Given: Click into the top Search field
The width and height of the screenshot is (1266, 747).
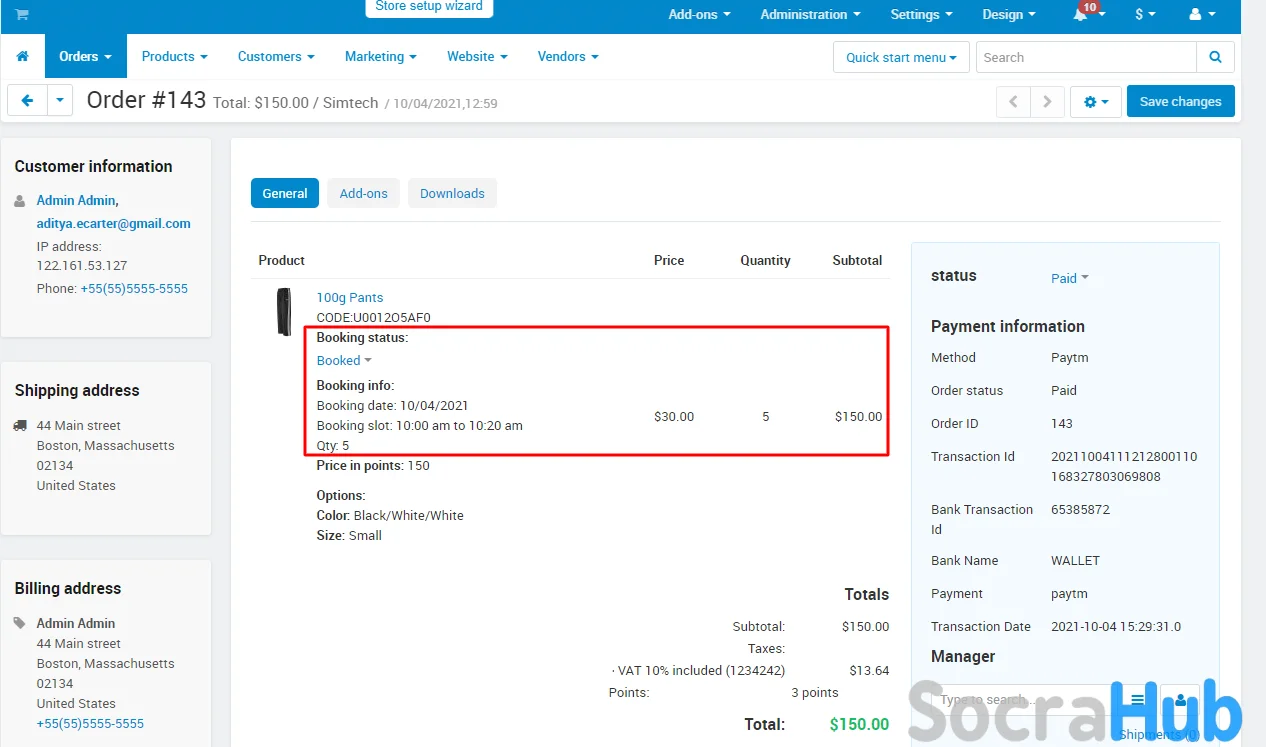Looking at the screenshot, I should click(x=1085, y=57).
